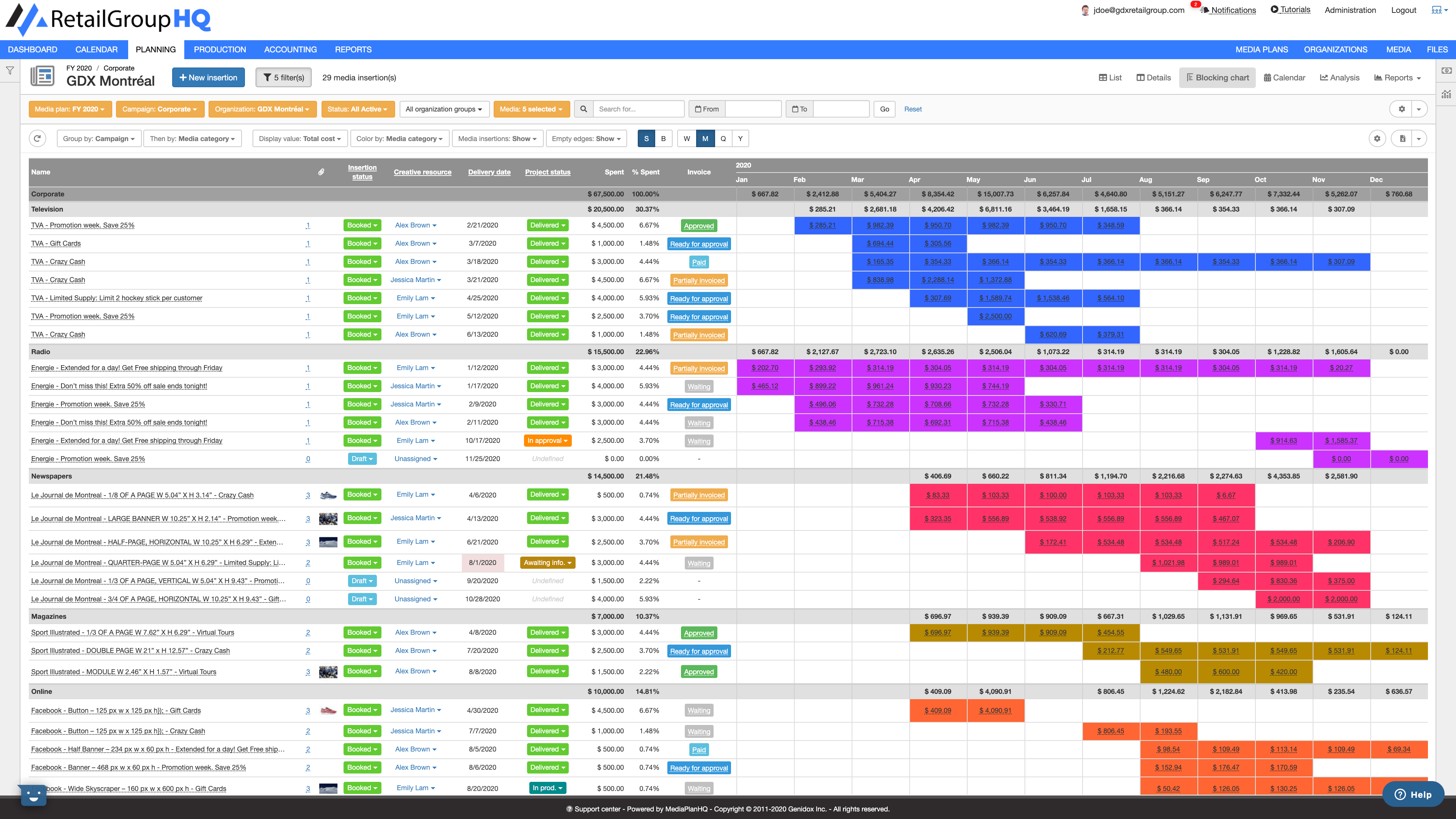This screenshot has height=819, width=1456.
Task: Go to CALENDAR tab
Action: tap(96, 49)
